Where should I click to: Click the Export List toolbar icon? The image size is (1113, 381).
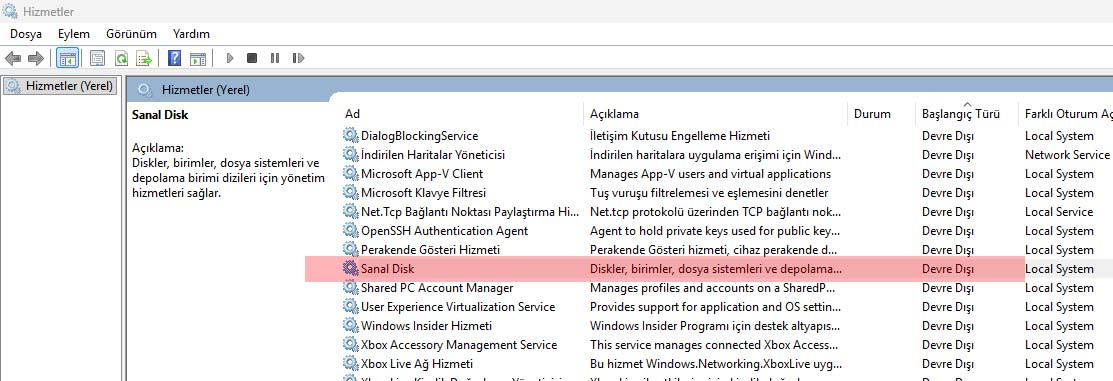pos(144,58)
